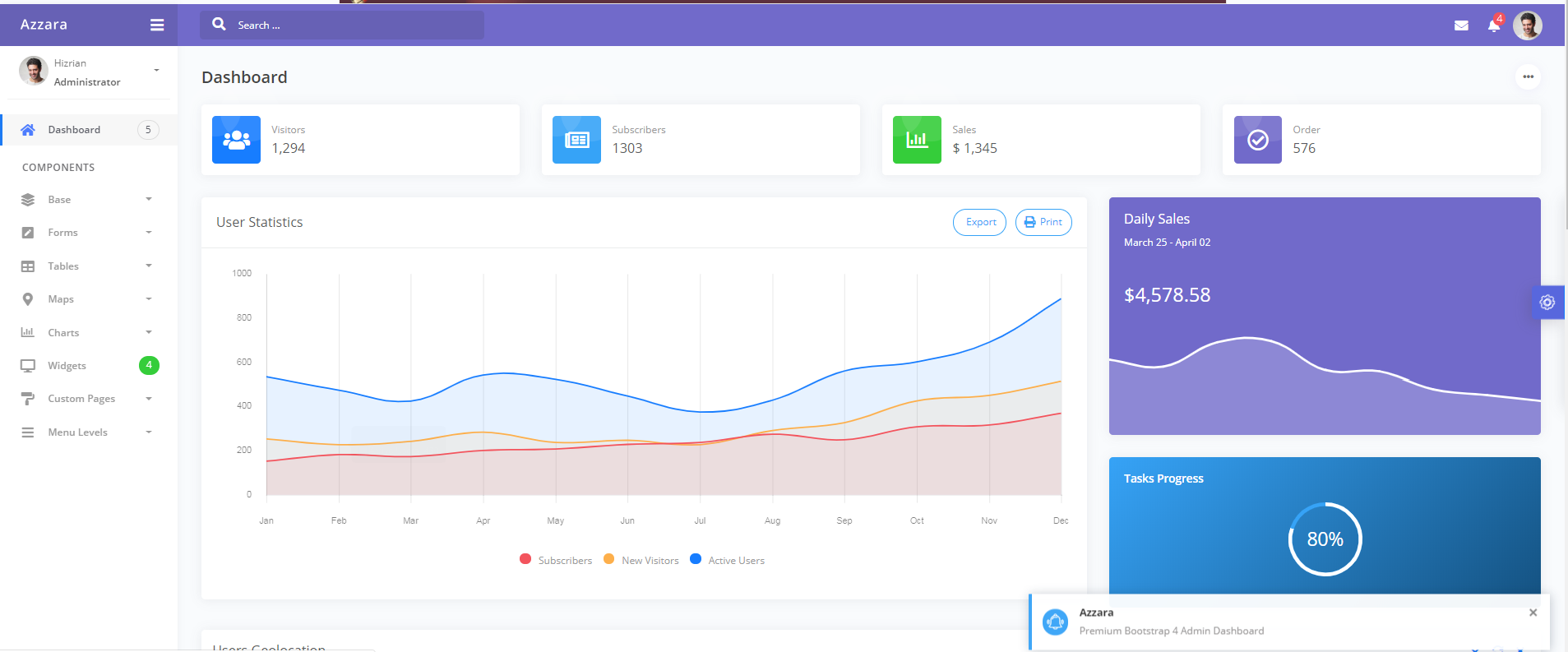This screenshot has width=1568, height=652.
Task: Expand the Menu Levels arrow
Action: (x=149, y=432)
